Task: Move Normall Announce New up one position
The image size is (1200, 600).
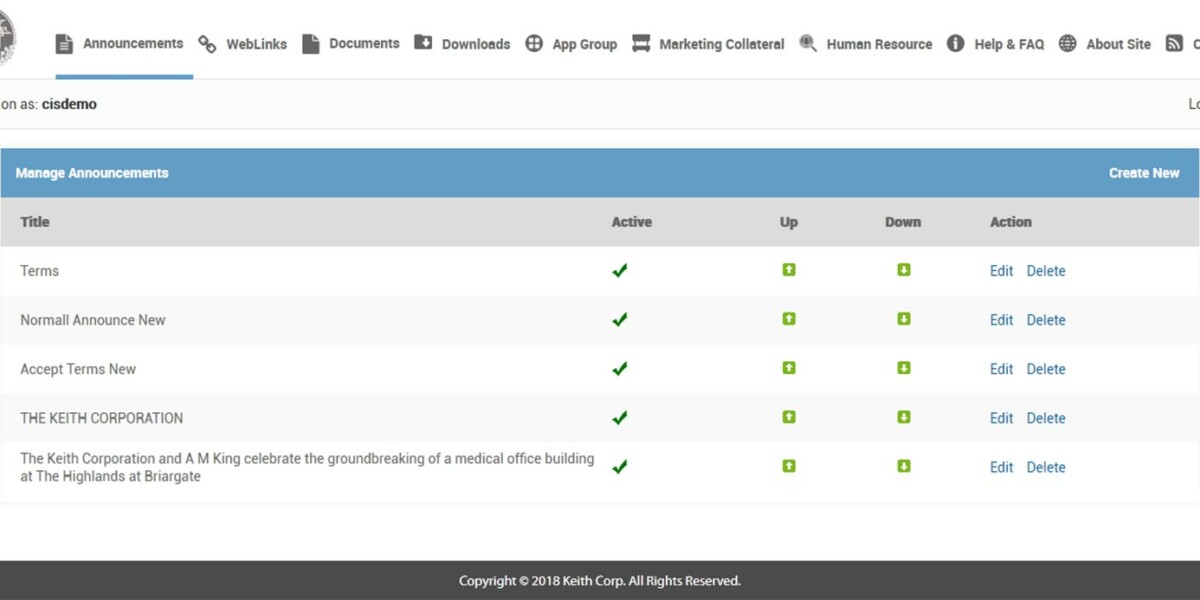Action: pyautogui.click(x=789, y=319)
